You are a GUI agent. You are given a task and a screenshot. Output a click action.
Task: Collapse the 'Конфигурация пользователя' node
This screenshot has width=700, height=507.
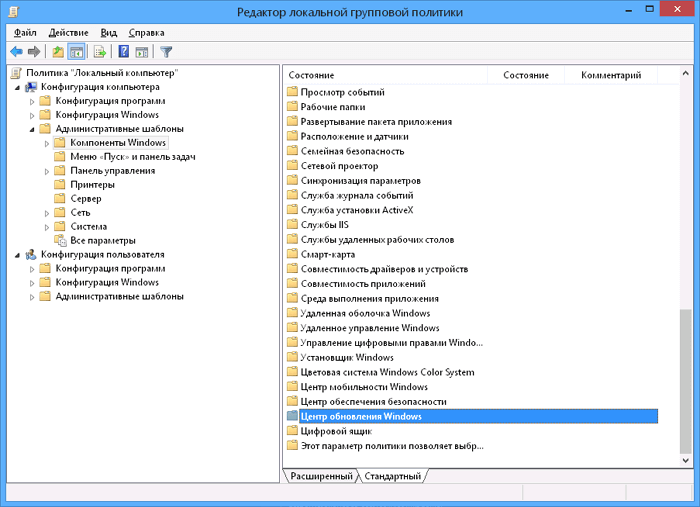18,255
